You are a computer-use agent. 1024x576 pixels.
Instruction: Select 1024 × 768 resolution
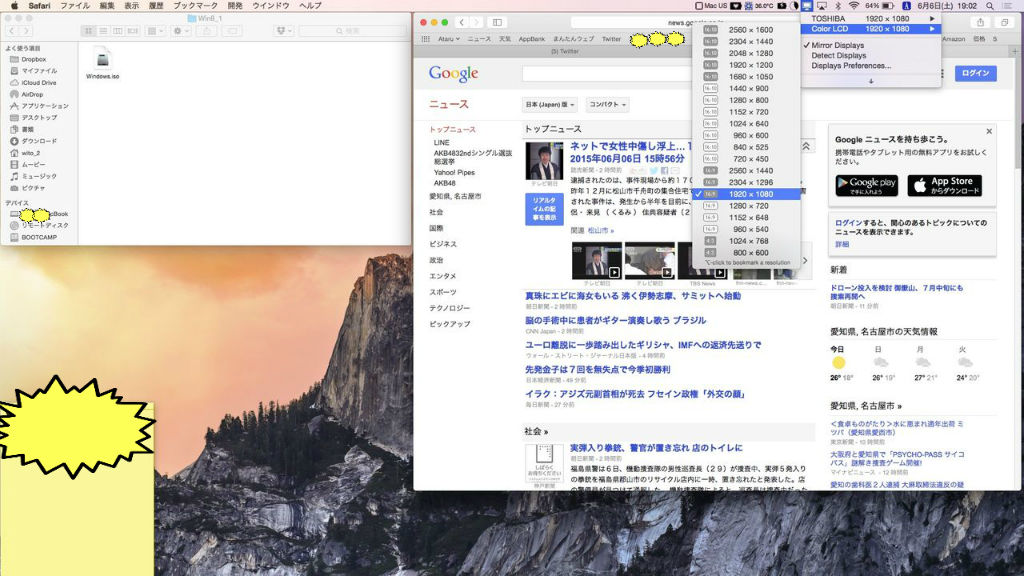[746, 241]
